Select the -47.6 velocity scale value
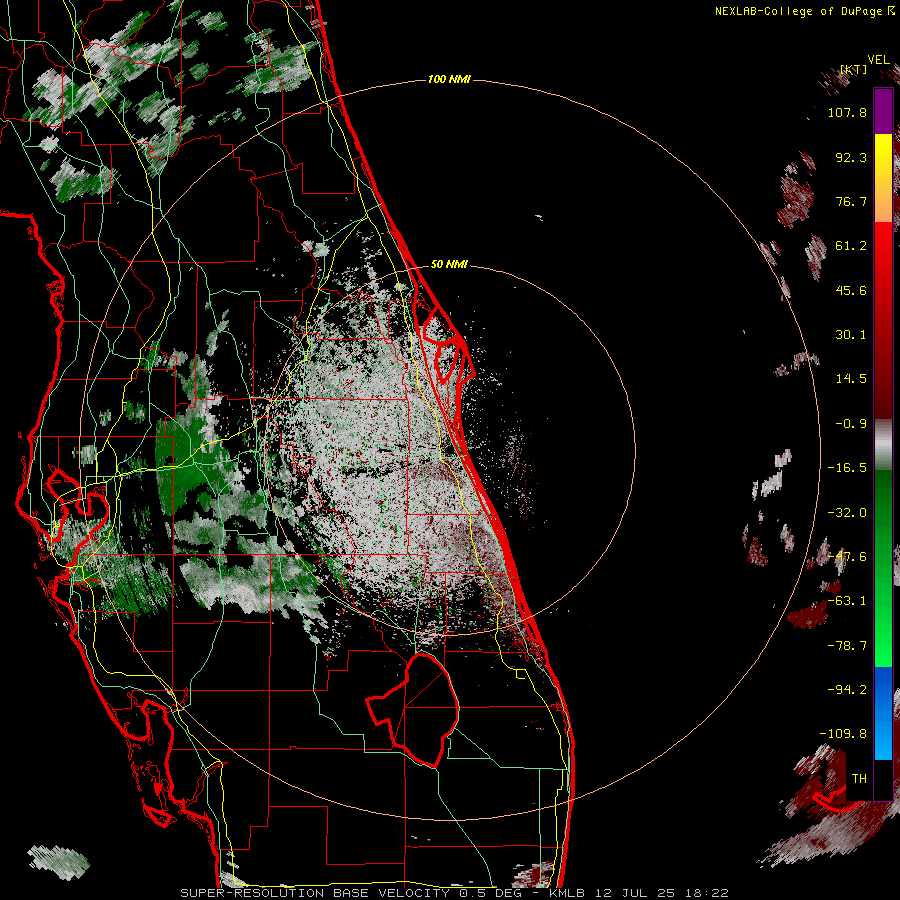The width and height of the screenshot is (900, 900). (x=847, y=557)
